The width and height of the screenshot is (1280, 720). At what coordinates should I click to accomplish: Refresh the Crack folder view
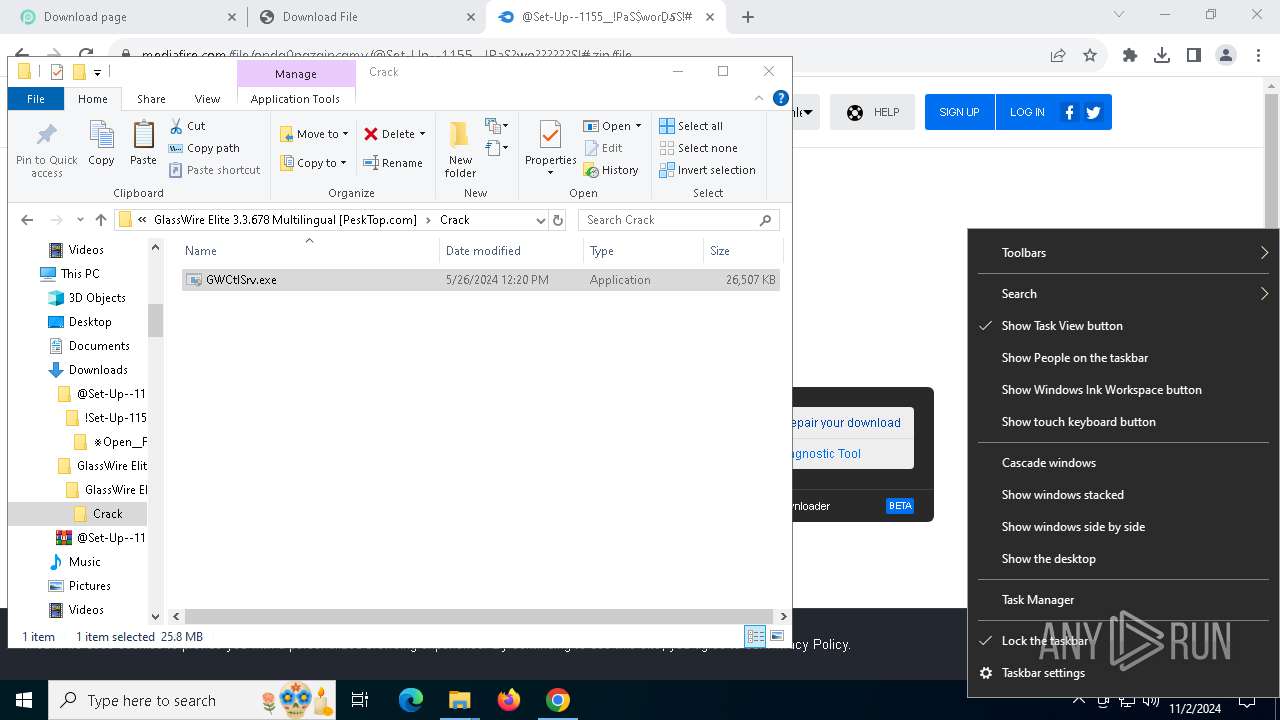click(558, 220)
